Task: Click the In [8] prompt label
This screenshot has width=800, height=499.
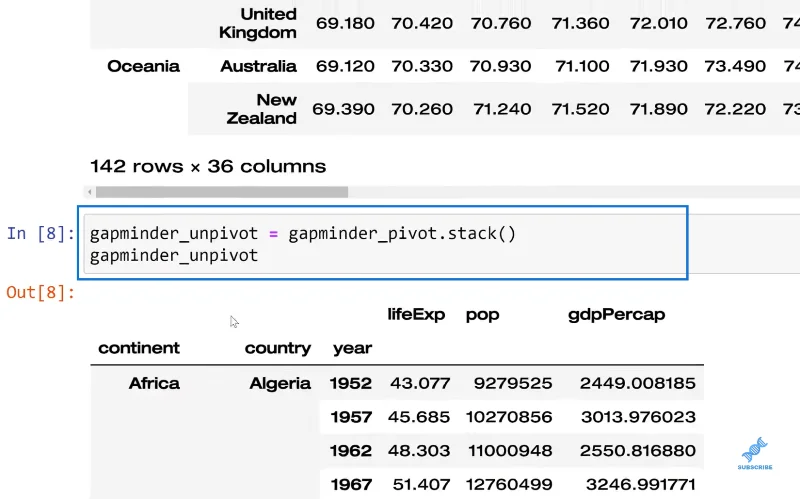Action: 40,233
